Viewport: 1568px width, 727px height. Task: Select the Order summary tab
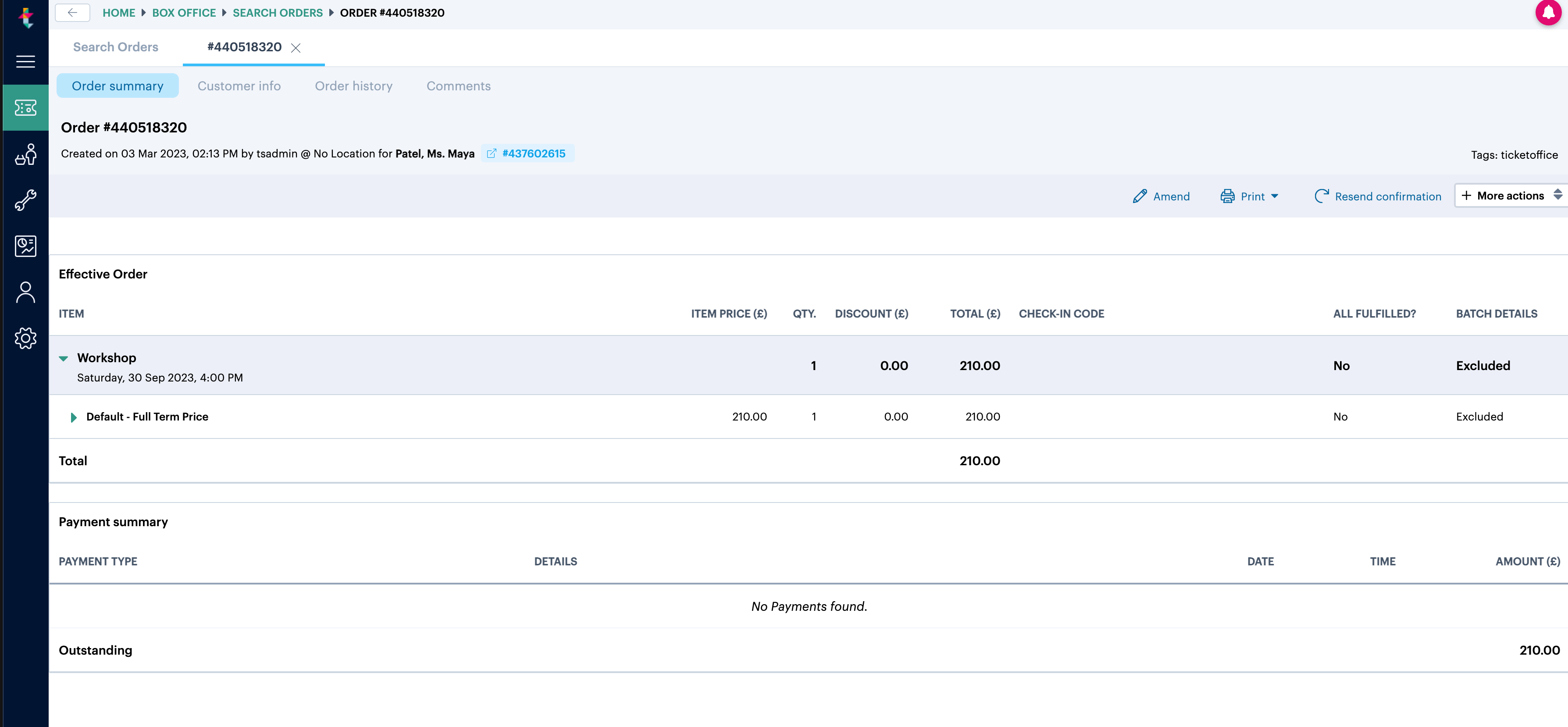(x=118, y=86)
